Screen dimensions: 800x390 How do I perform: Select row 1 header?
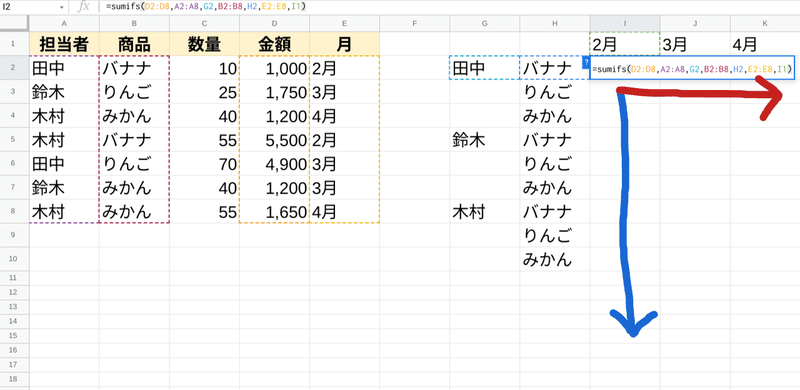(14, 44)
